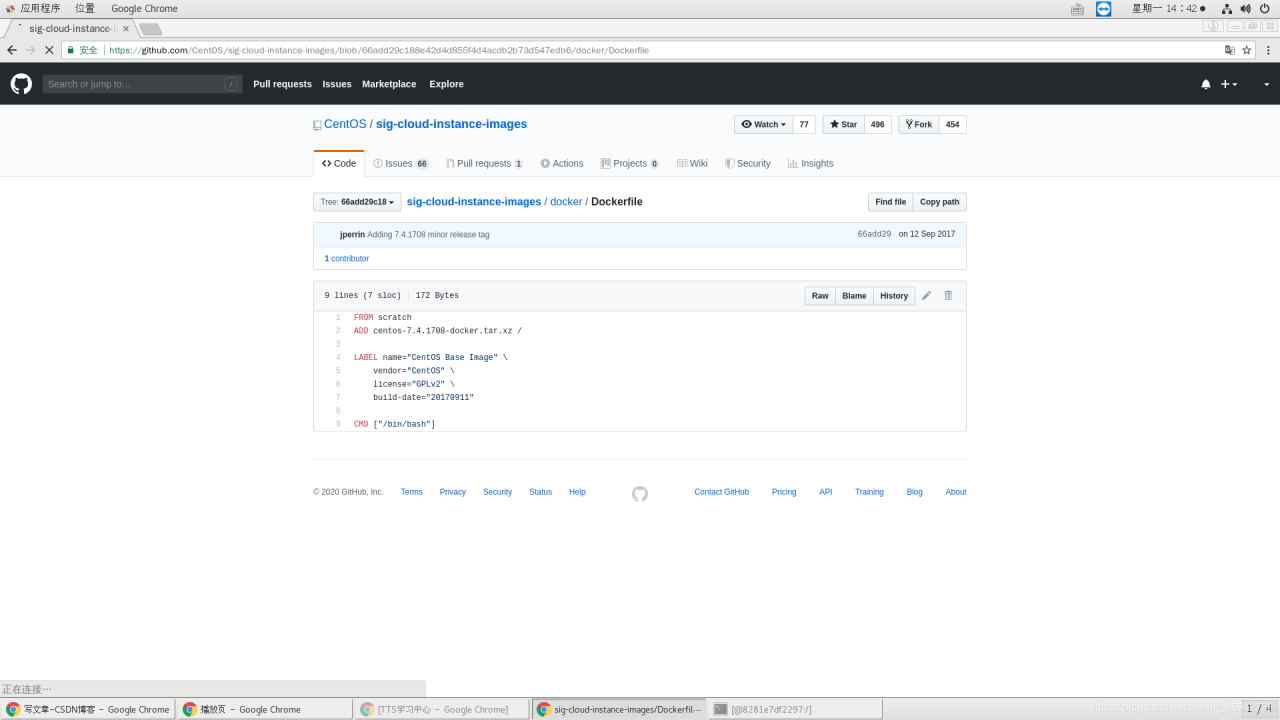Switch to the Security tab
Screen dimensions: 1280x720
click(x=748, y=163)
